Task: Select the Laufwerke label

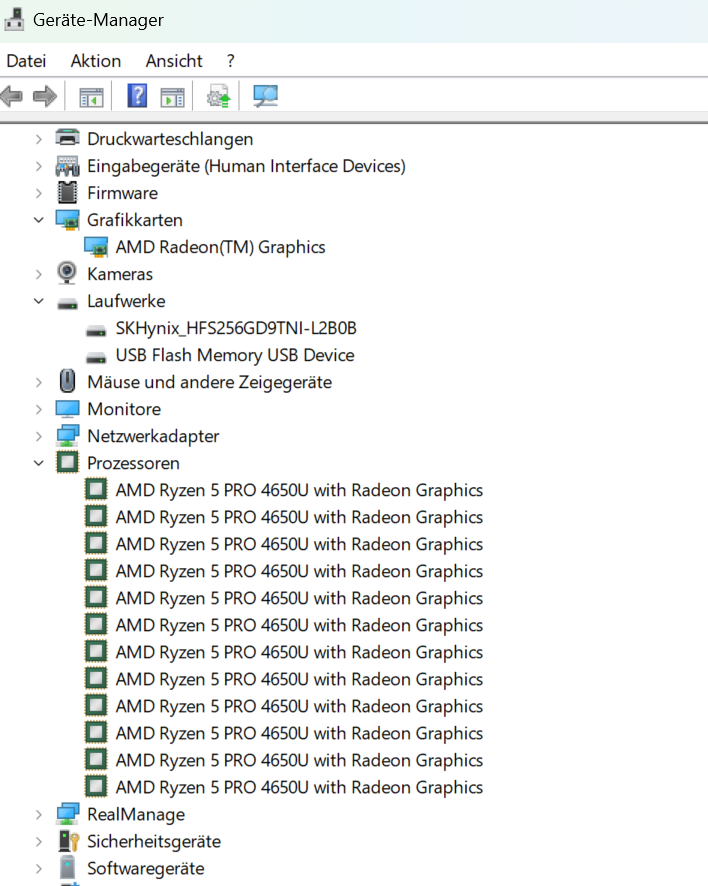Action: coord(126,301)
